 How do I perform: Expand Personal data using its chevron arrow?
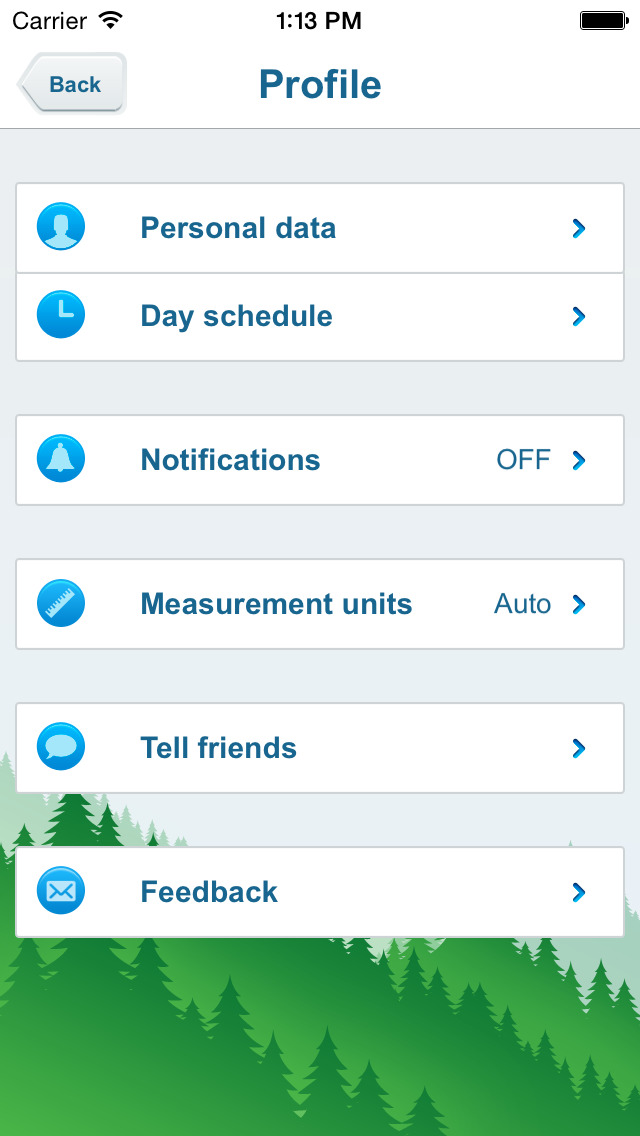pos(578,229)
